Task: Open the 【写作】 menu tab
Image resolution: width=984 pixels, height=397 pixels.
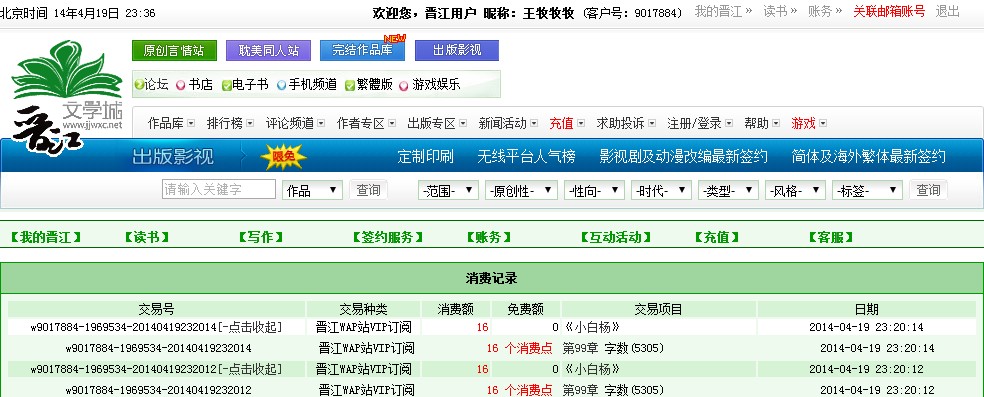Action: (x=260, y=237)
